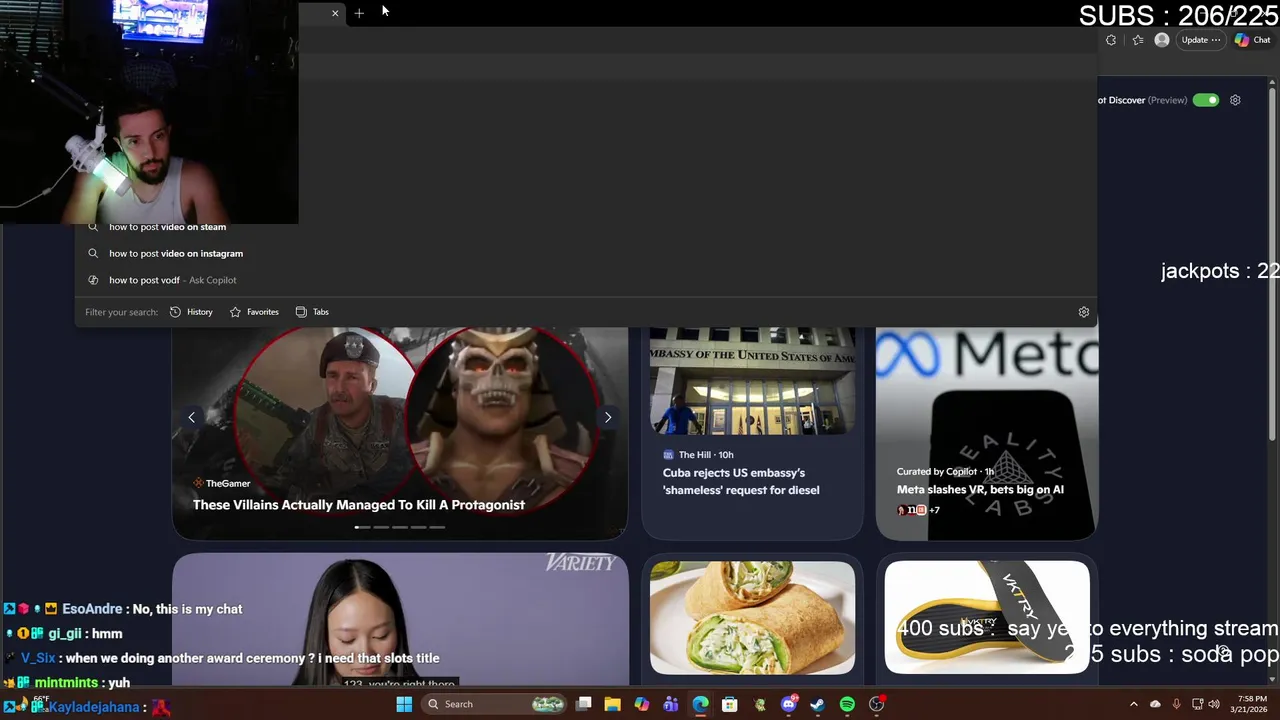This screenshot has width=1280, height=720.
Task: Open the Favorites star list icon
Action: [x=1138, y=40]
